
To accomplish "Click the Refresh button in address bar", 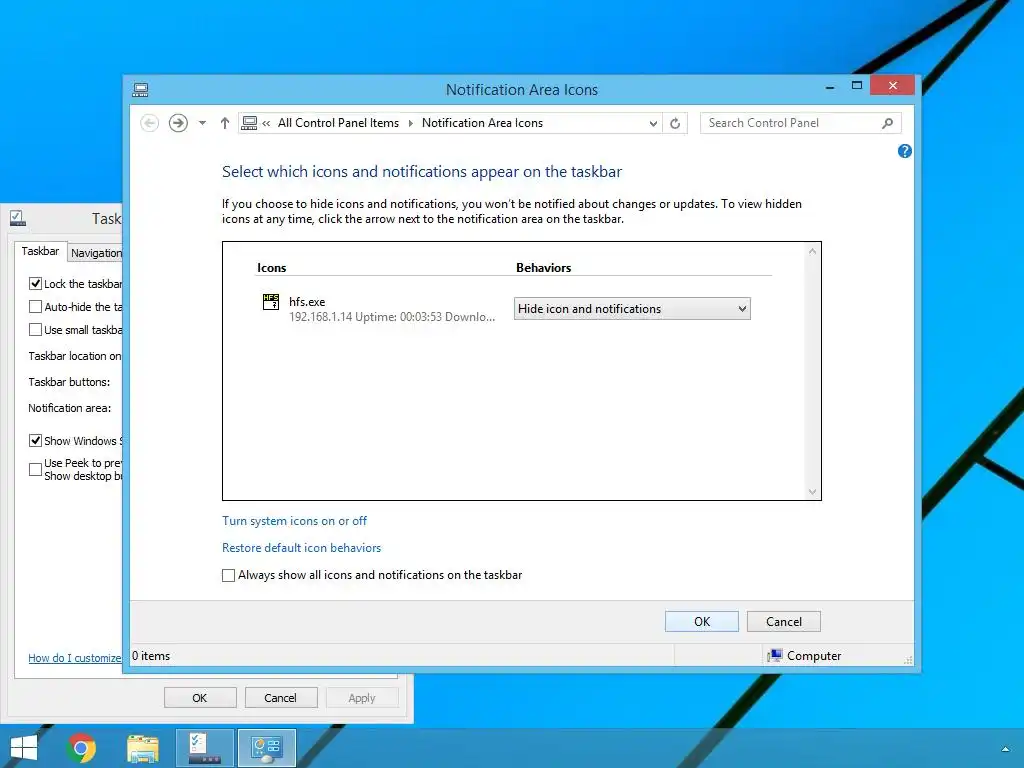I will 675,123.
